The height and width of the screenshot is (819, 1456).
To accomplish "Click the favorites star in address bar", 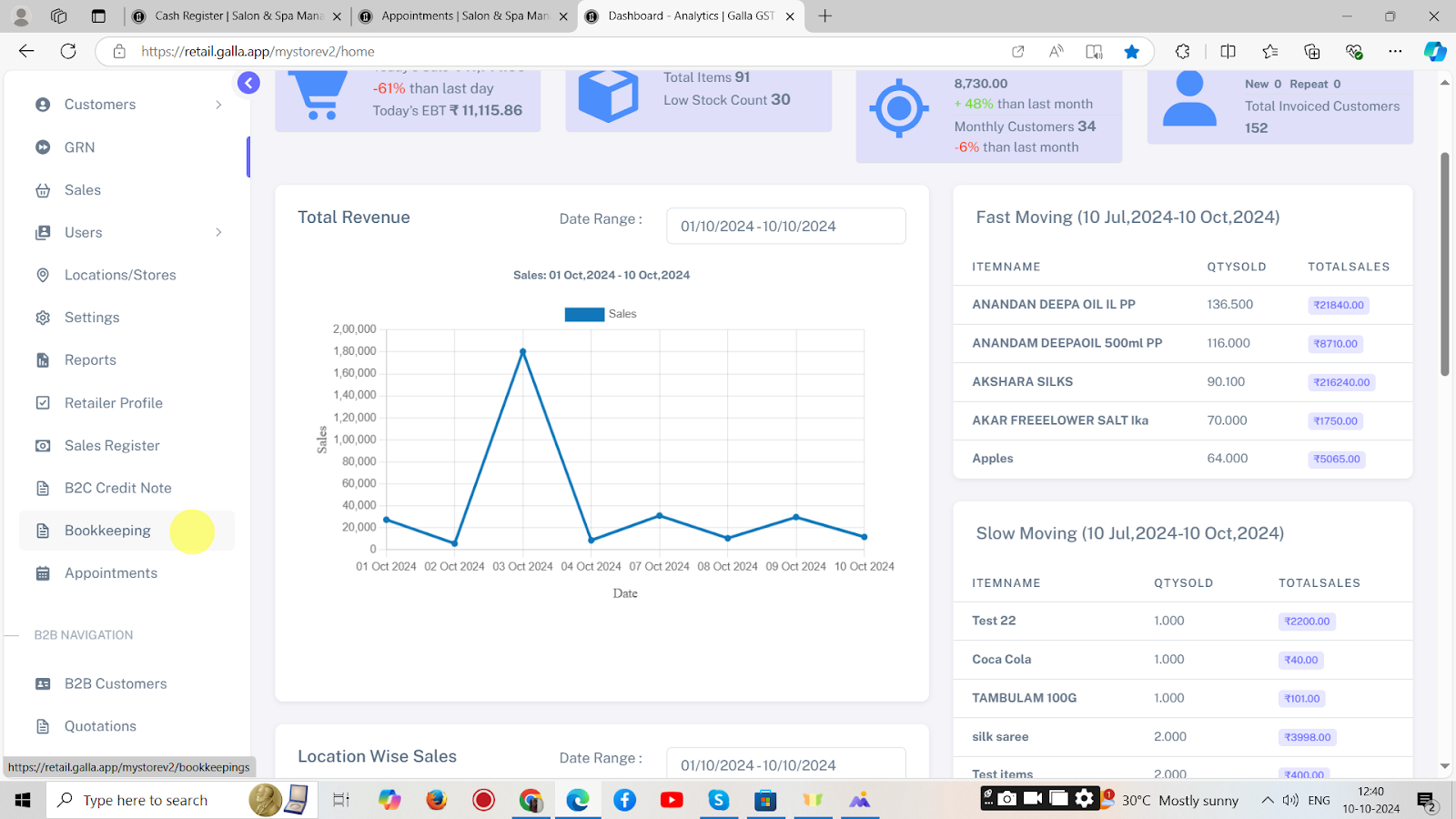I will click(x=1132, y=51).
